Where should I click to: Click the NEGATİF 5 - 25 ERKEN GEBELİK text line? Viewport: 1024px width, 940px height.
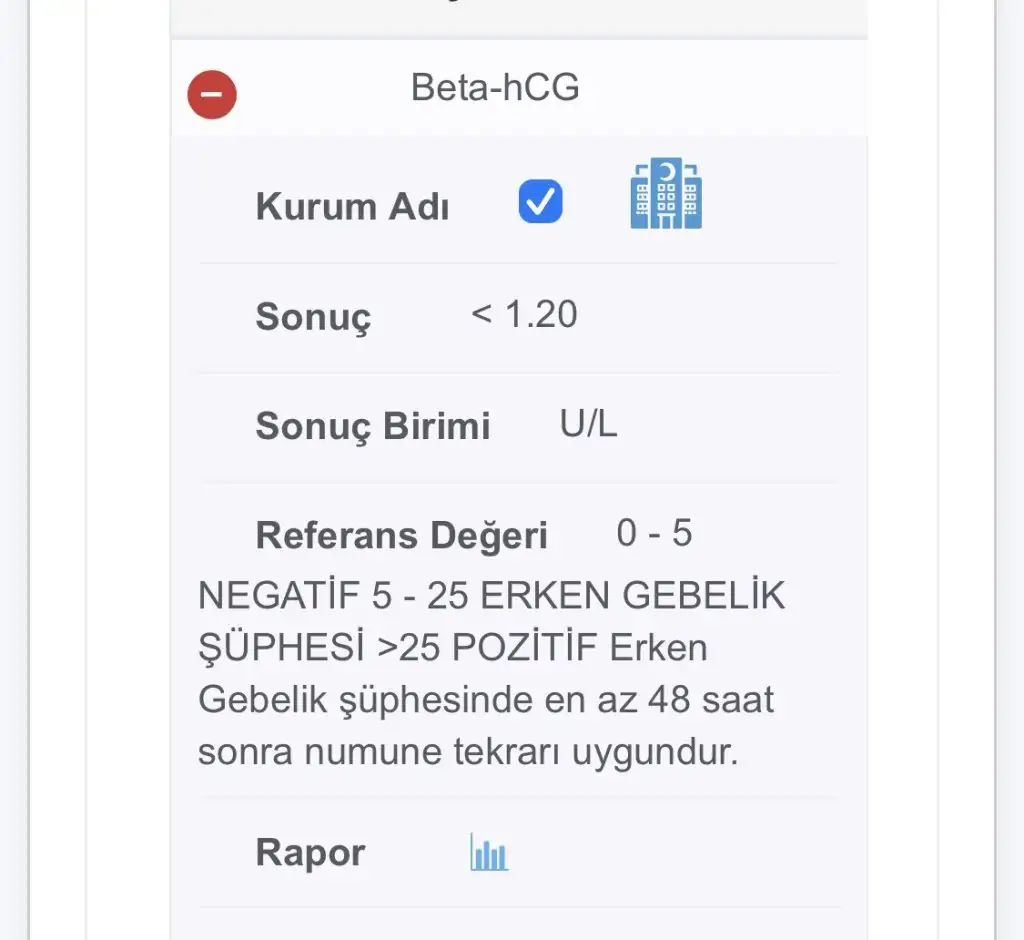pos(491,596)
